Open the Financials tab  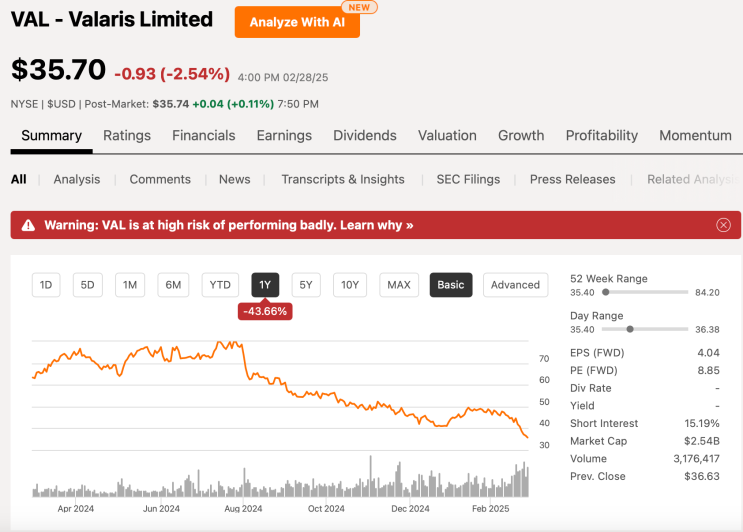[204, 135]
